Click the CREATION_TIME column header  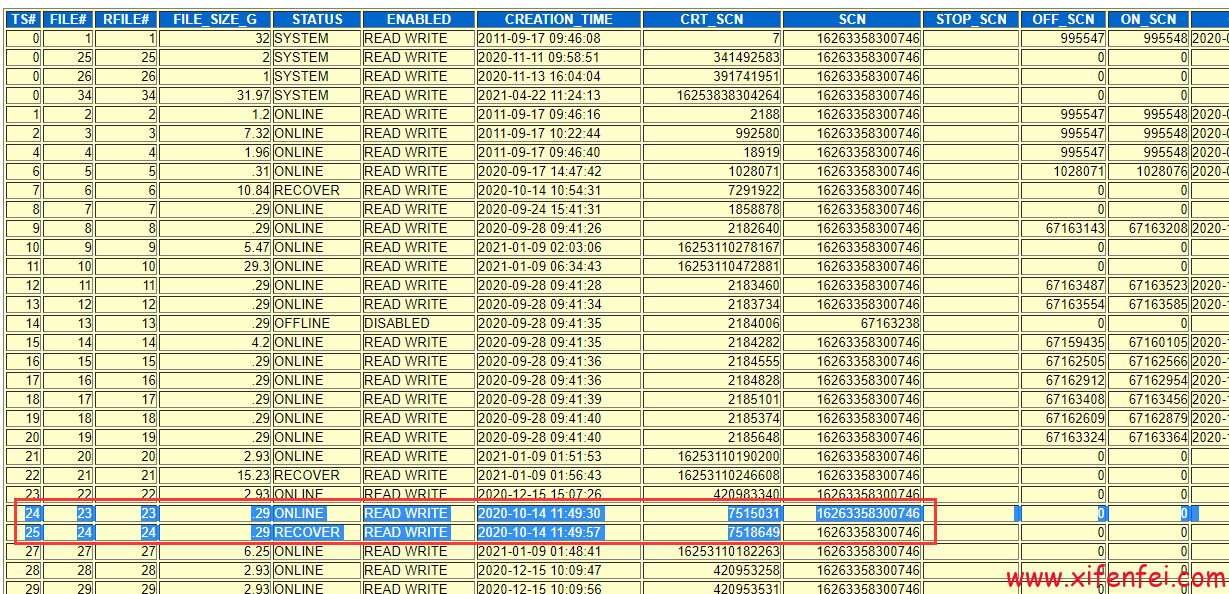tap(558, 19)
